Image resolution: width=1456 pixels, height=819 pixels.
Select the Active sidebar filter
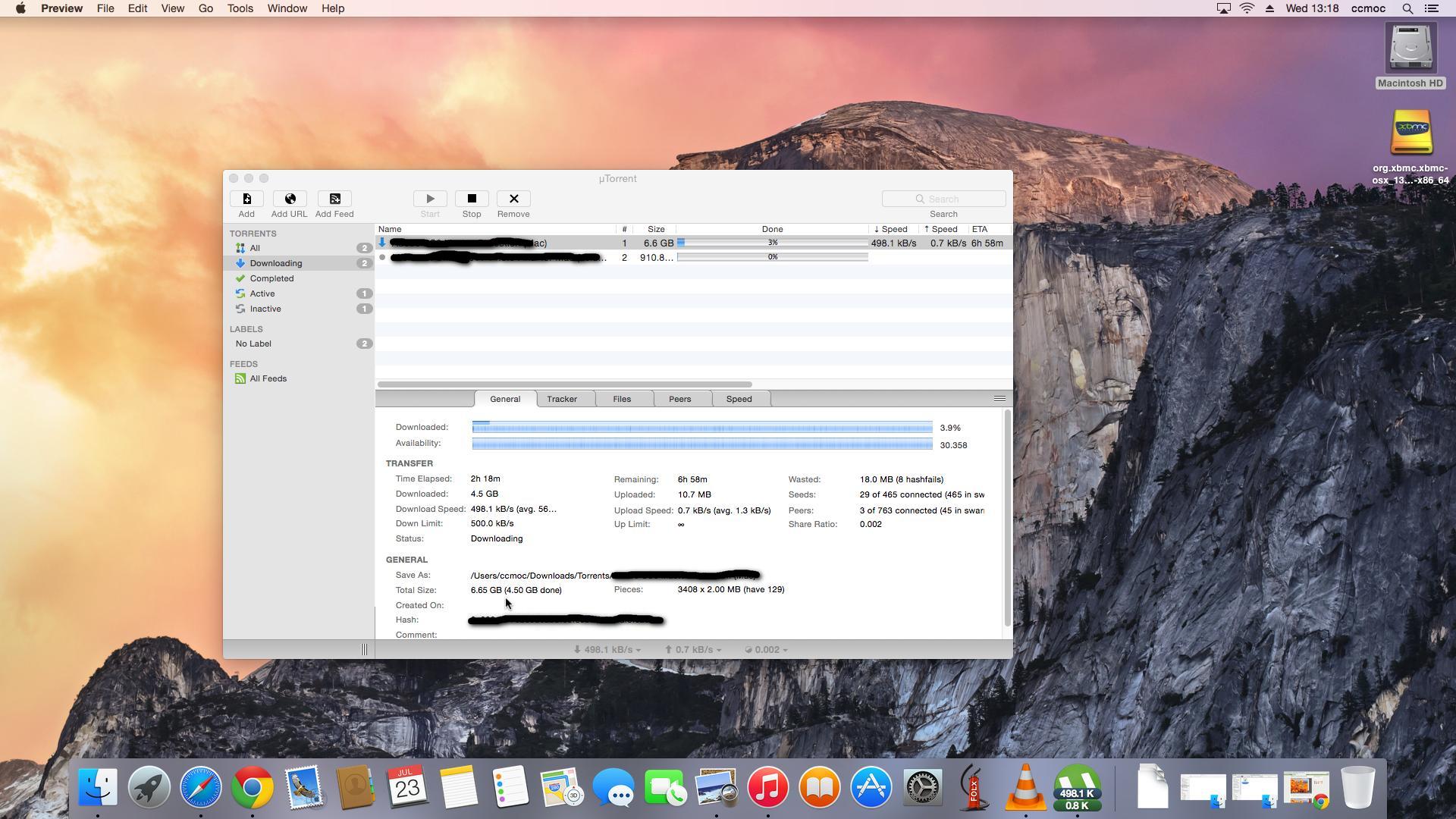pyautogui.click(x=299, y=293)
